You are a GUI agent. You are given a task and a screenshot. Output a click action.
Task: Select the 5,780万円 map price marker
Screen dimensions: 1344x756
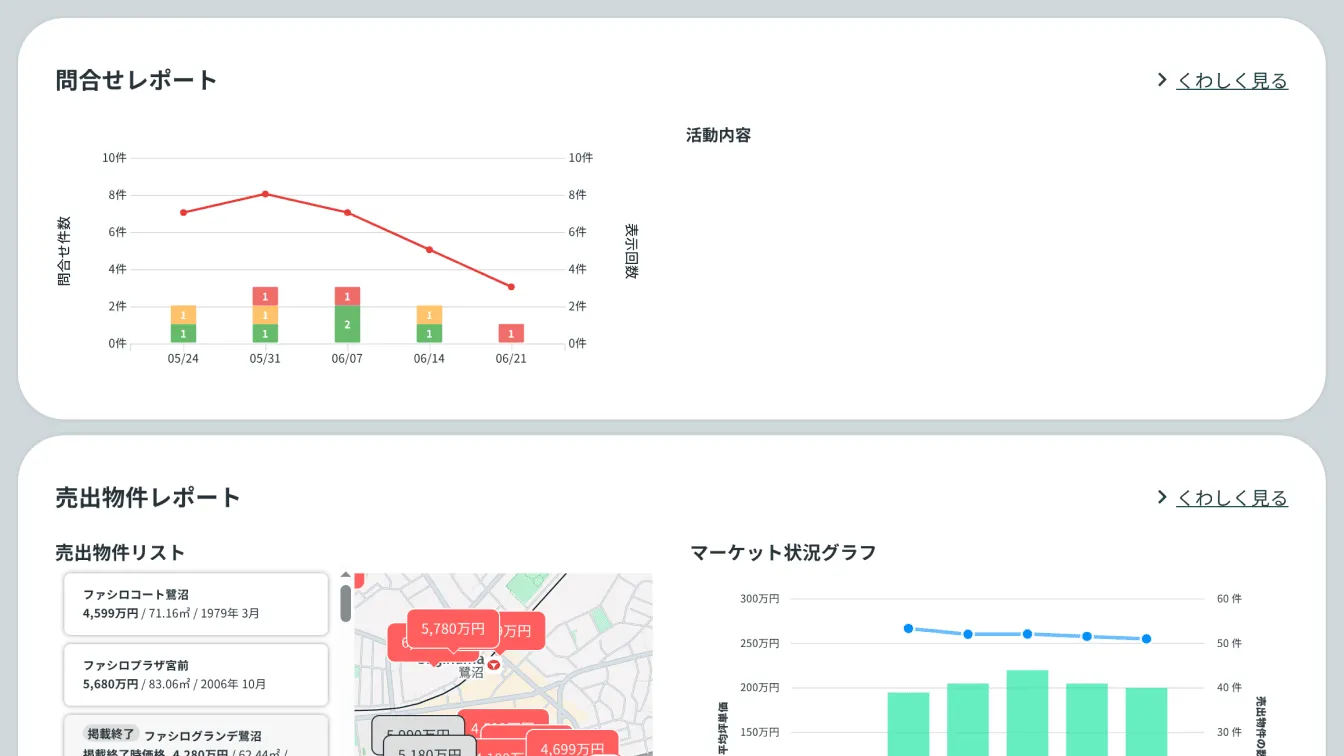click(453, 630)
